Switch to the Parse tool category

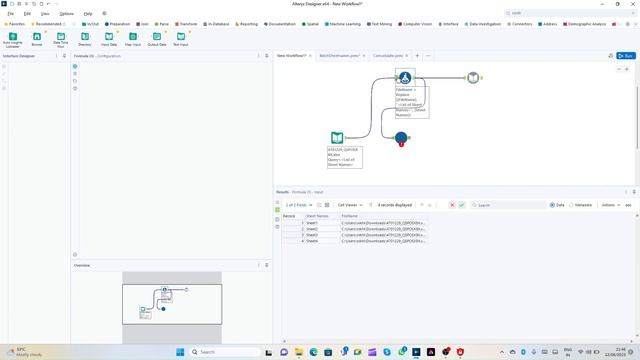(x=162, y=24)
